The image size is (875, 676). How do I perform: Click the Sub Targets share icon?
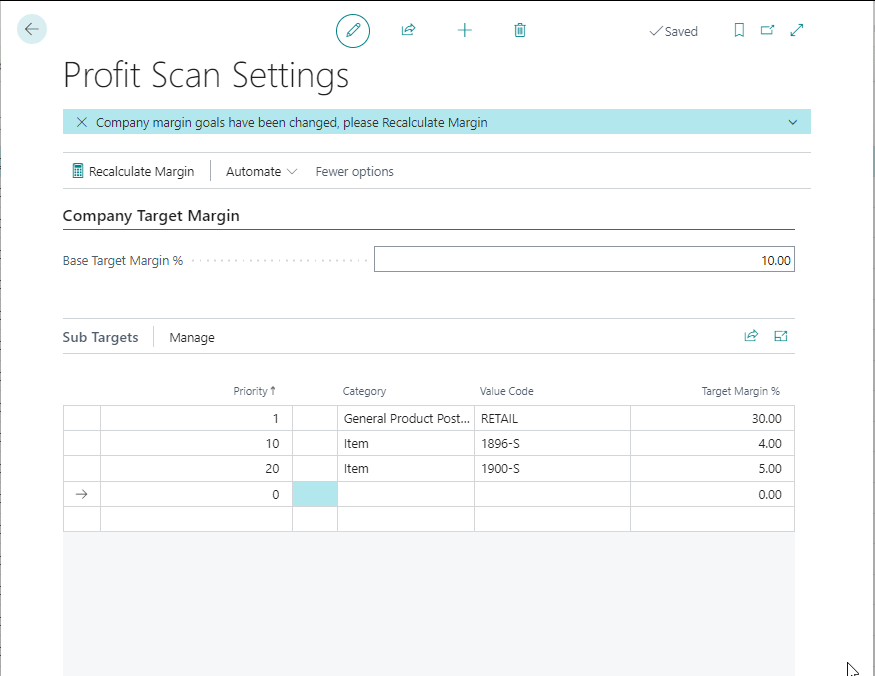[751, 337]
